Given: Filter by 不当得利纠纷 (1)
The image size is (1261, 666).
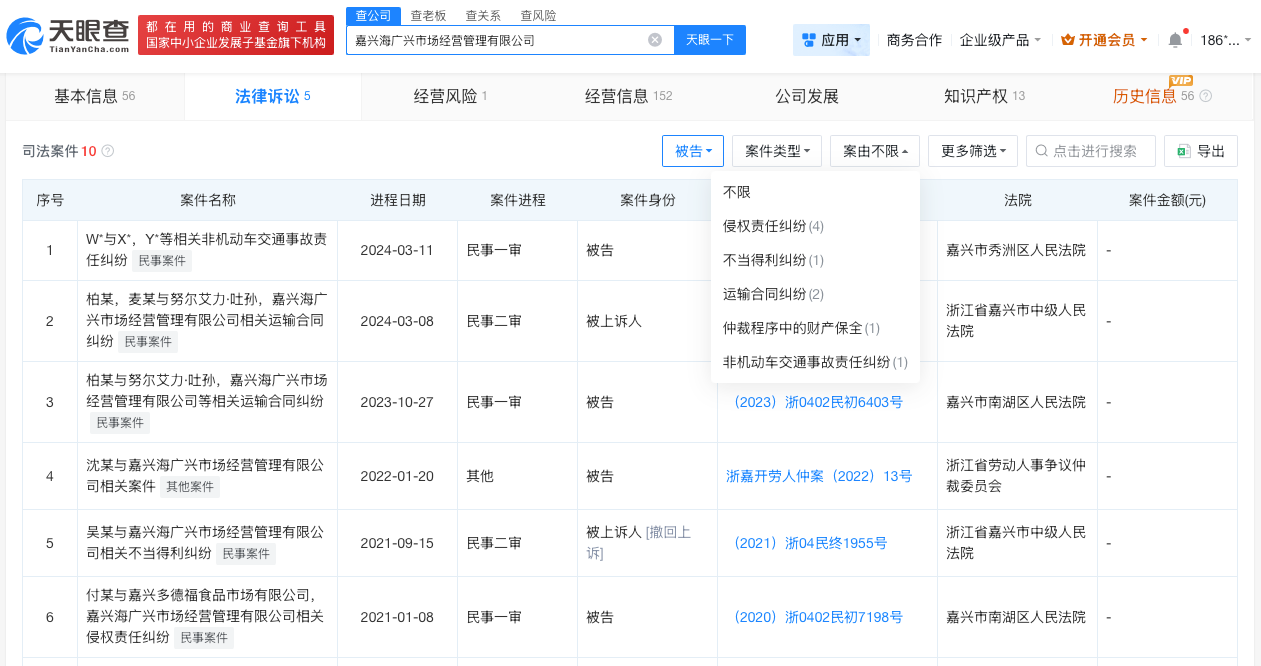Looking at the screenshot, I should [815, 260].
